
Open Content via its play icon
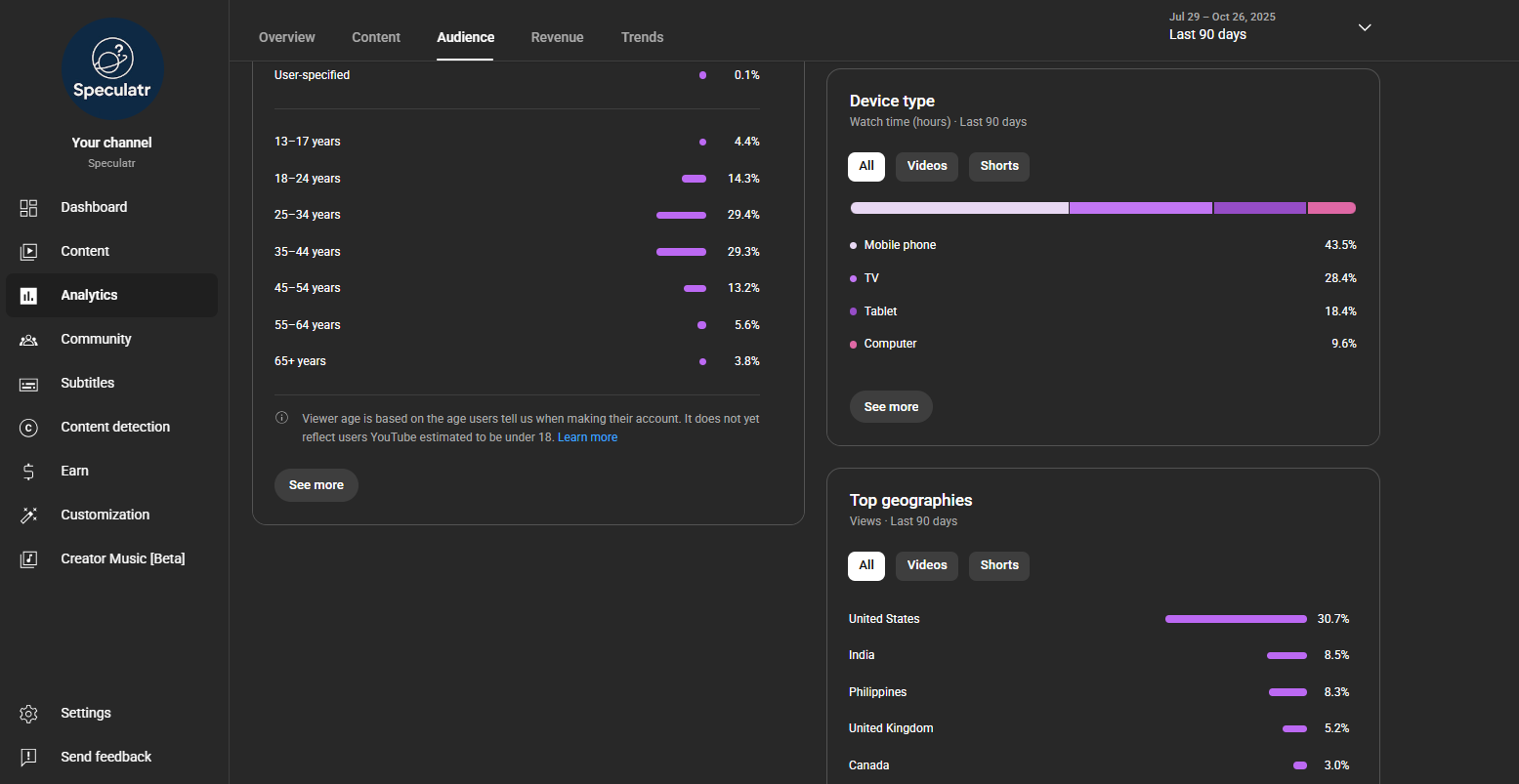tap(28, 252)
